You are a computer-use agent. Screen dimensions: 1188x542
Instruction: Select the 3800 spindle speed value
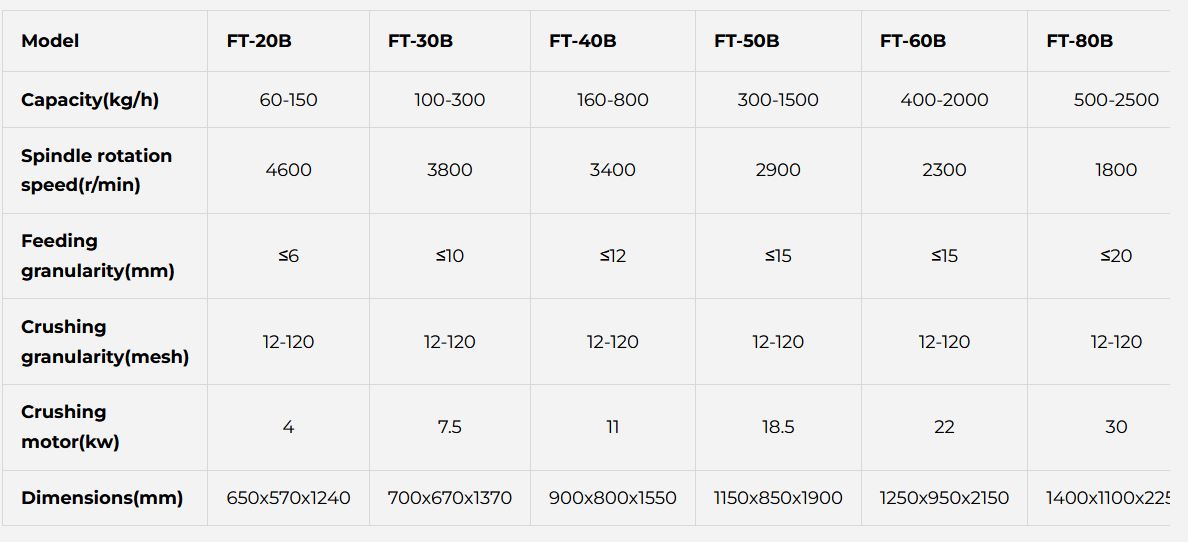(x=450, y=170)
